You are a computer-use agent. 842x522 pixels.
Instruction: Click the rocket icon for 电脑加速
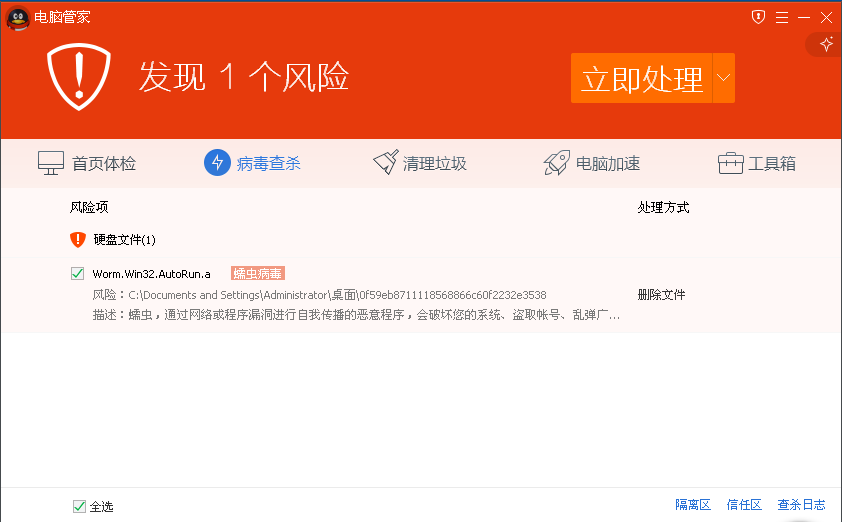[x=557, y=163]
